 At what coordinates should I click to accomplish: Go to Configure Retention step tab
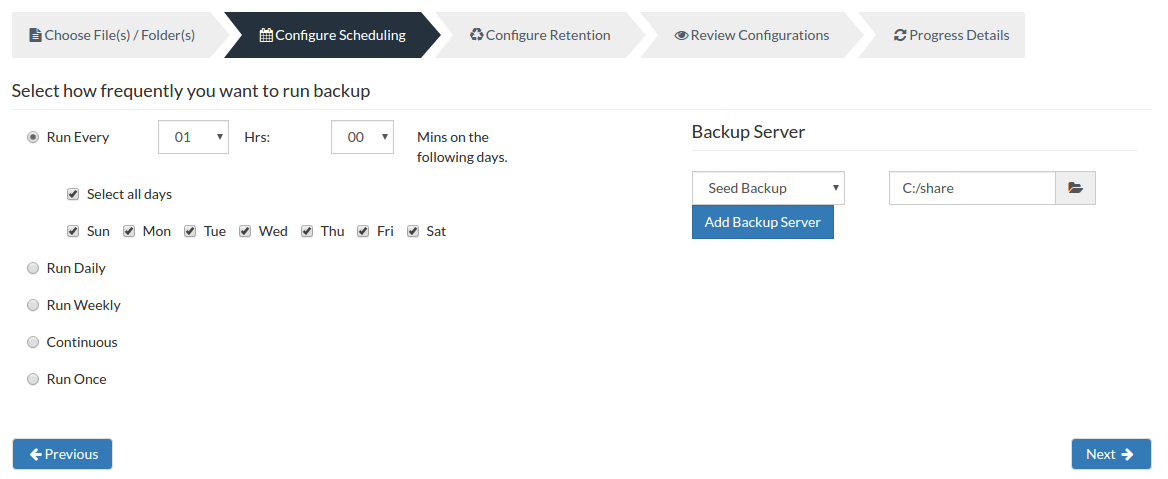[x=540, y=35]
